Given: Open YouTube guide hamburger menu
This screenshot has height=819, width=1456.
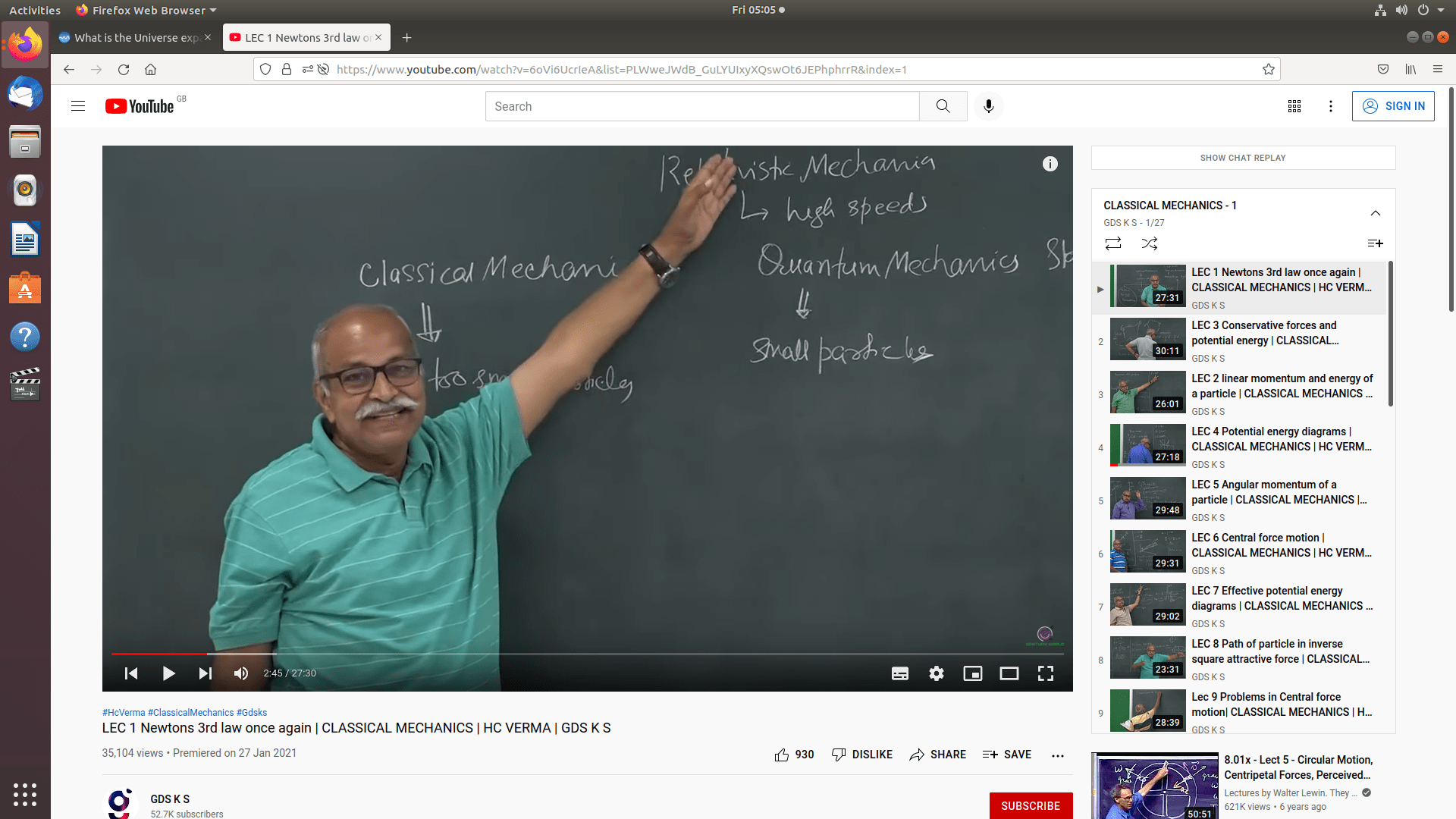Looking at the screenshot, I should point(78,106).
